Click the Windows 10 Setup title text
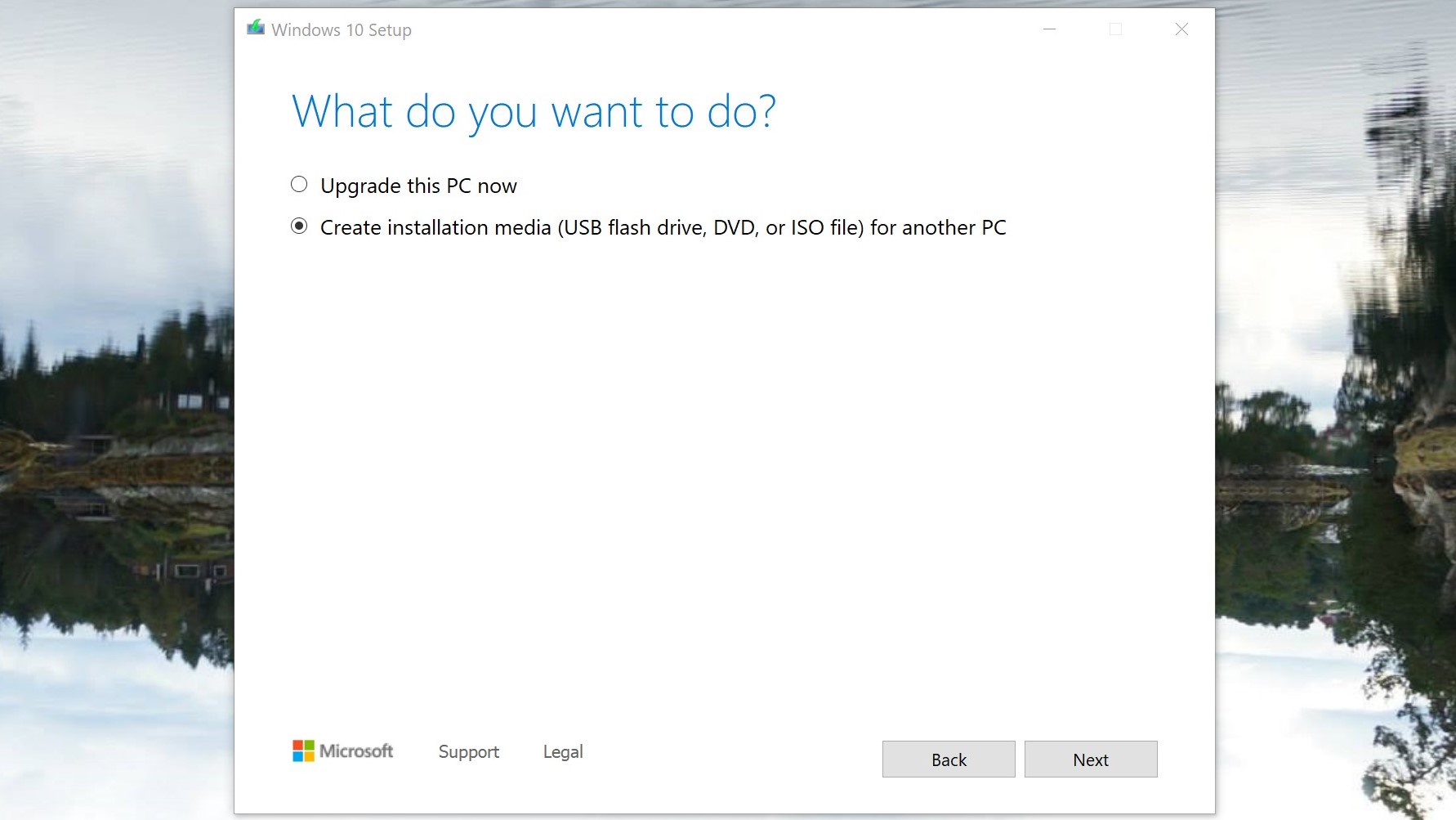The image size is (1456, 820). click(342, 29)
